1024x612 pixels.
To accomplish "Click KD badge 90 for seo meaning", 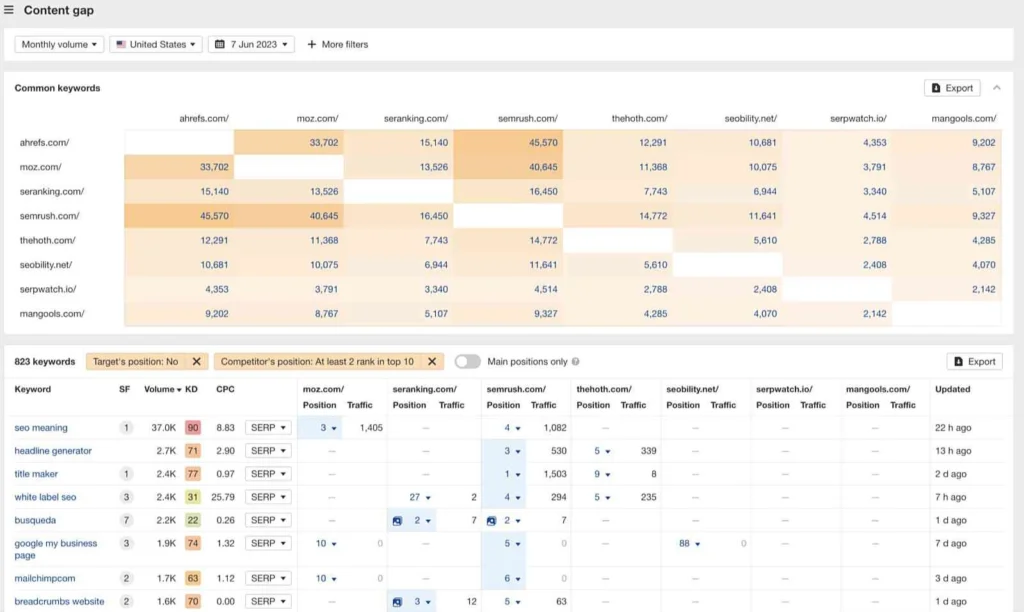I will tap(193, 428).
